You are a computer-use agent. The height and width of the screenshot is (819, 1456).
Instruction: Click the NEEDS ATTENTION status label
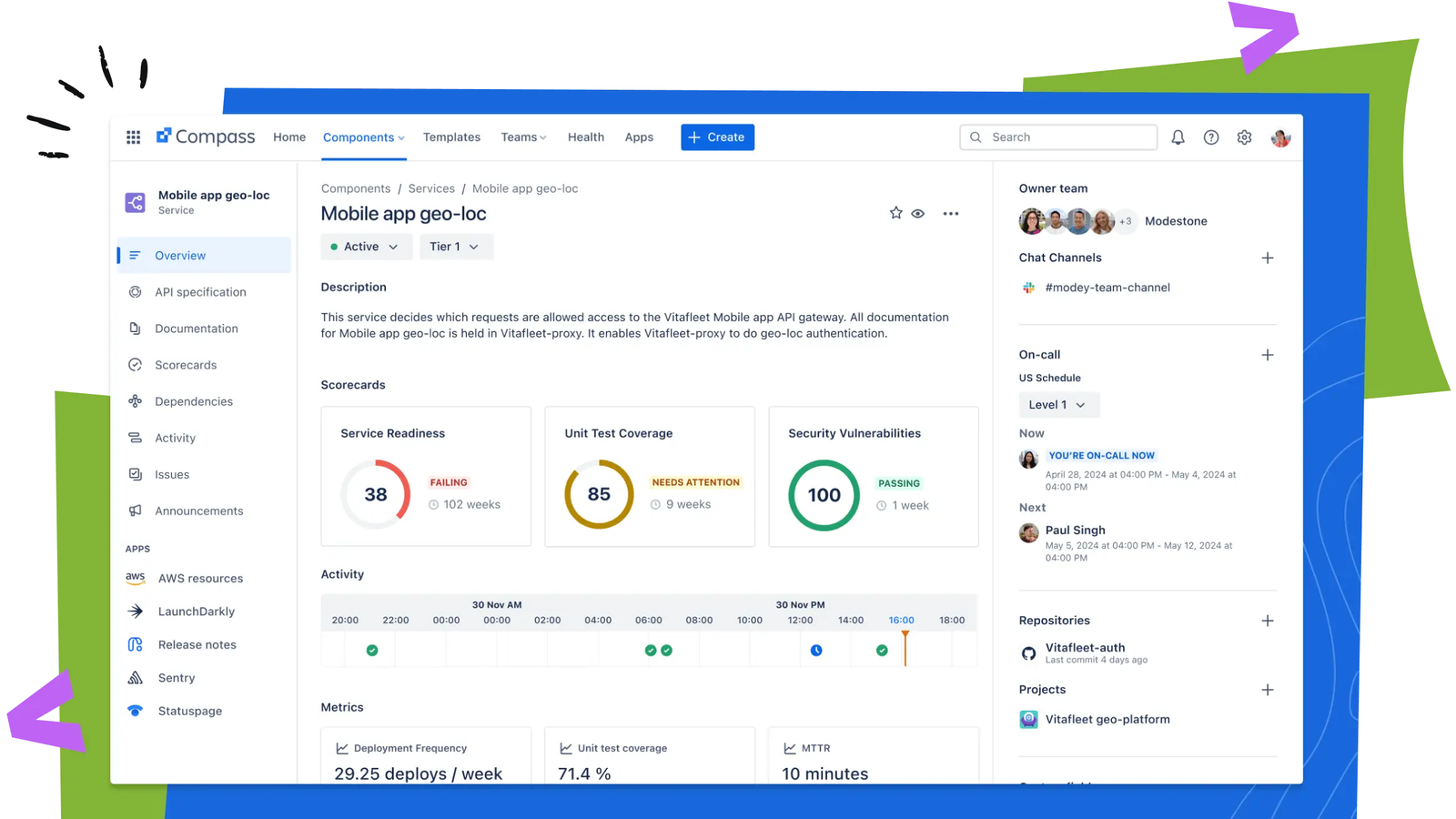[696, 482]
